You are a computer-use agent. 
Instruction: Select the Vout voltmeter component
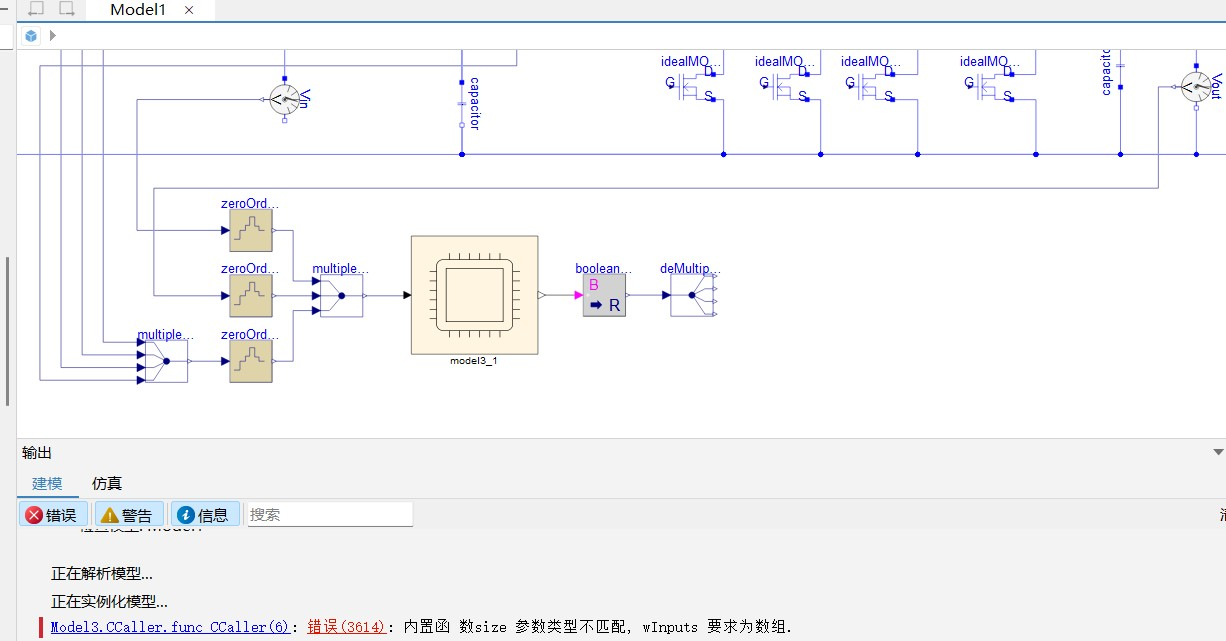1197,87
